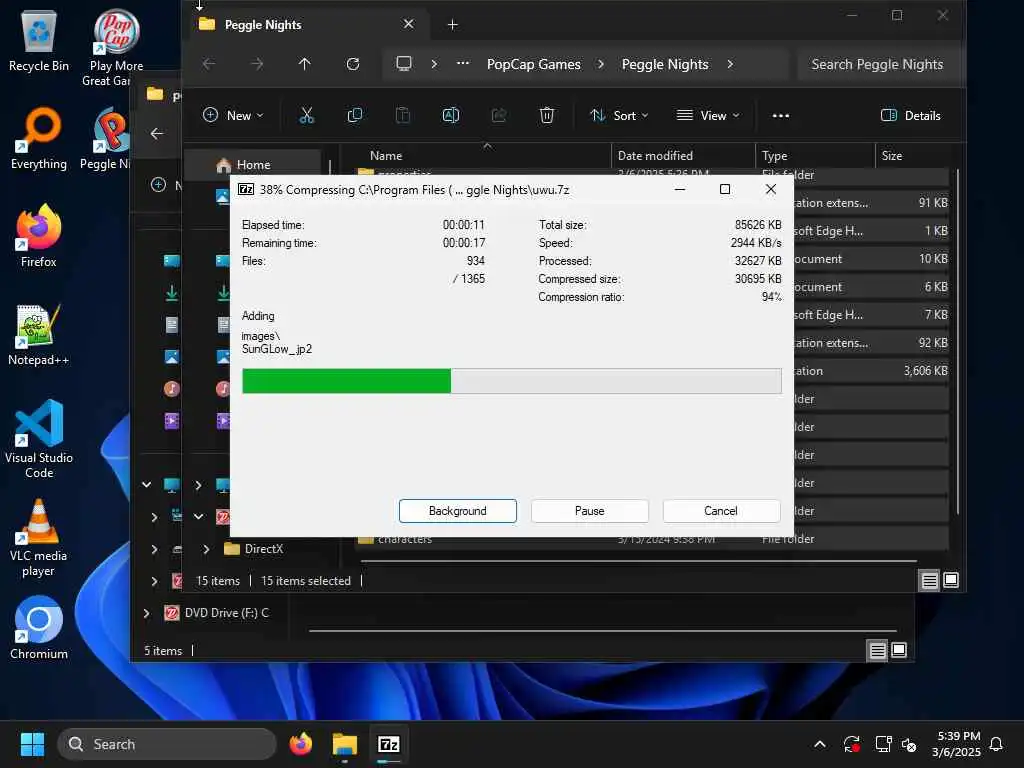Click the Delete trash icon in toolbar

(x=547, y=116)
